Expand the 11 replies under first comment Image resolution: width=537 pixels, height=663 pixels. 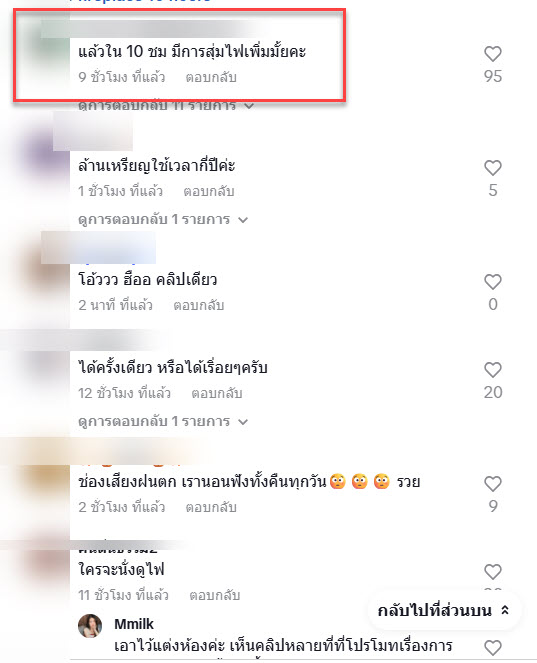click(166, 105)
